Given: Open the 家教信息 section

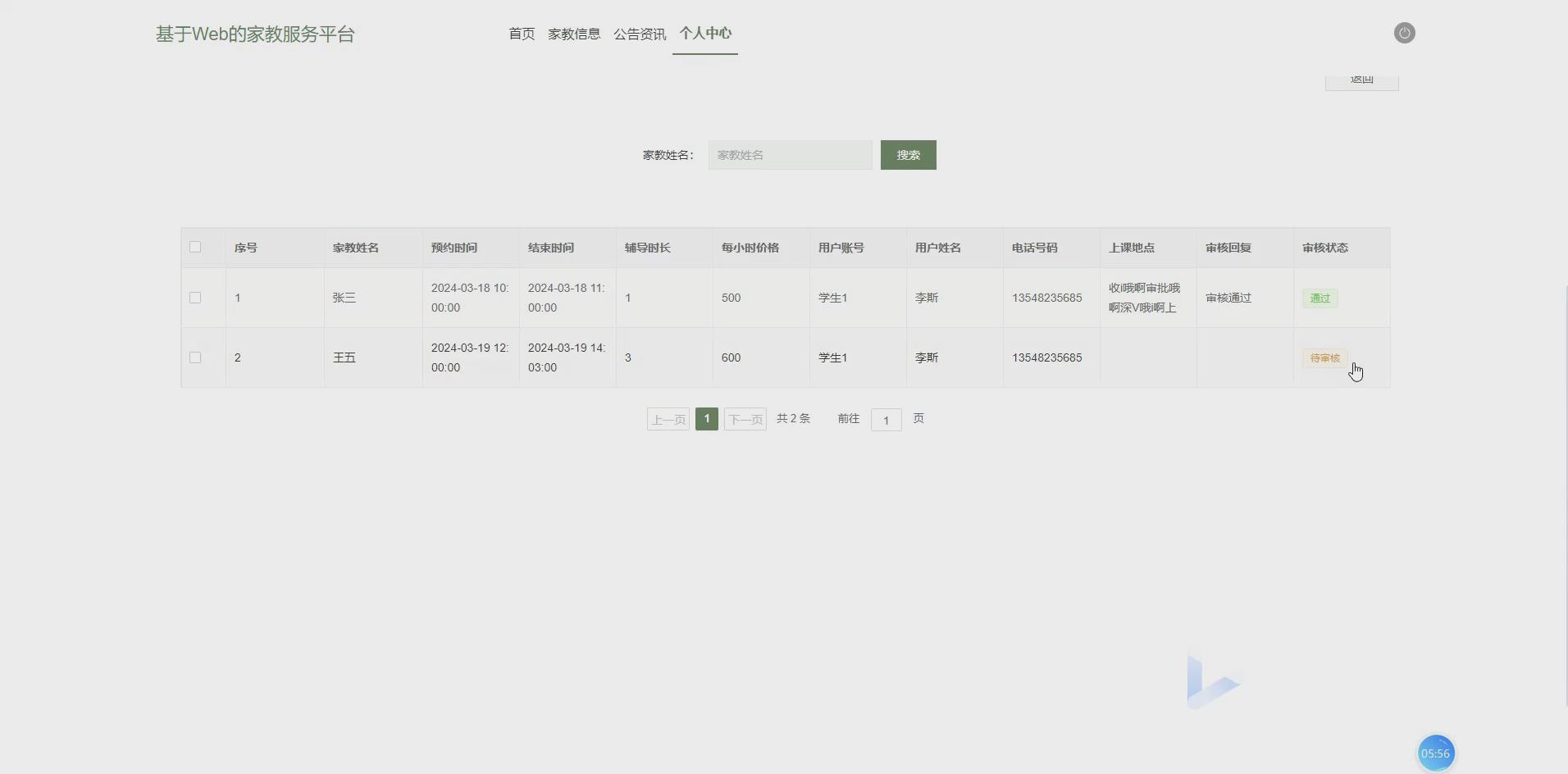Looking at the screenshot, I should (x=572, y=34).
